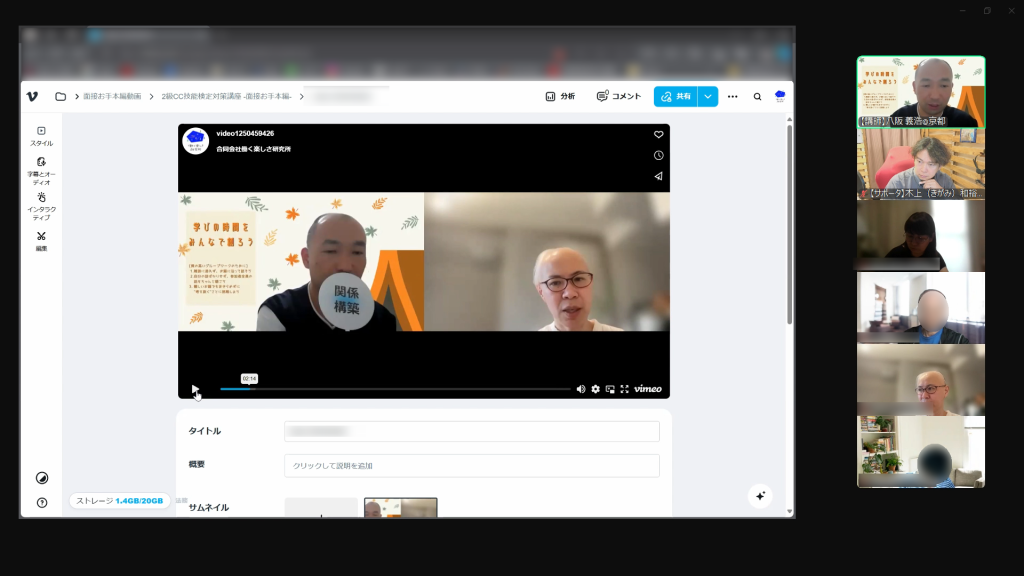Click the video progress bar

pyautogui.click(x=400, y=389)
